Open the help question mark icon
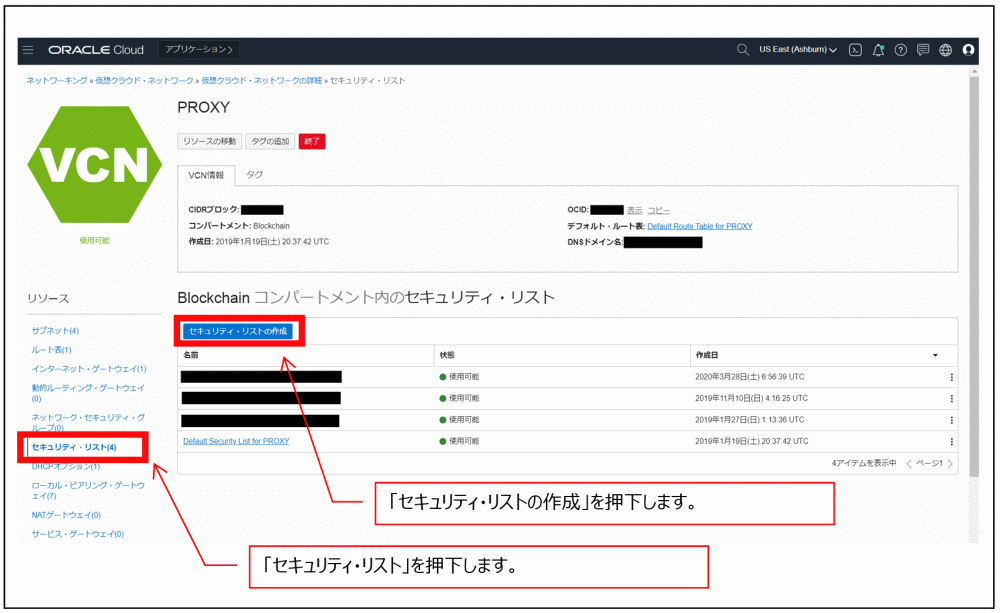The height and width of the screenshot is (613, 1000). (x=901, y=50)
